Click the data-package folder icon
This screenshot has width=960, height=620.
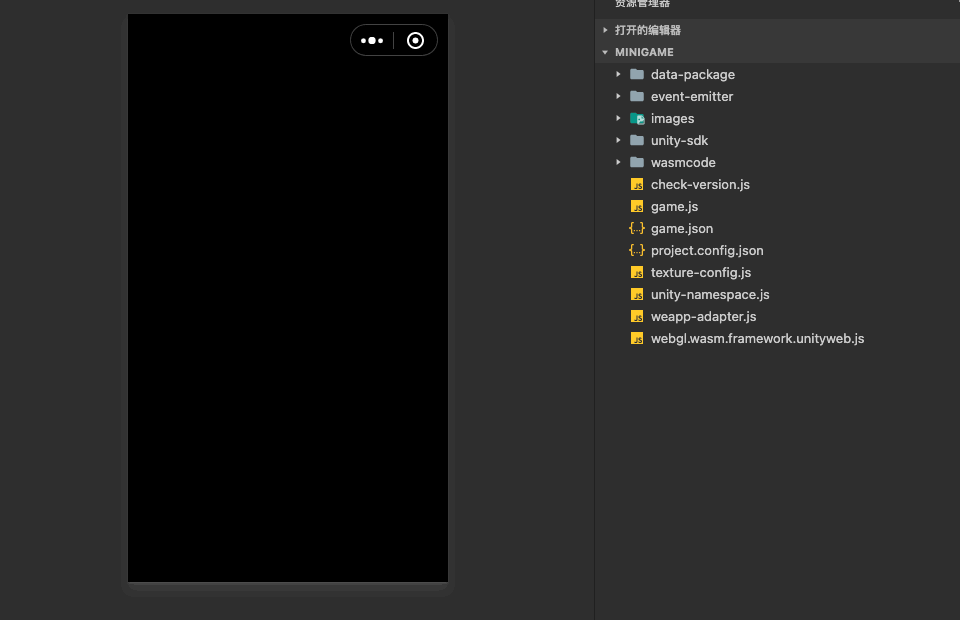tap(637, 74)
